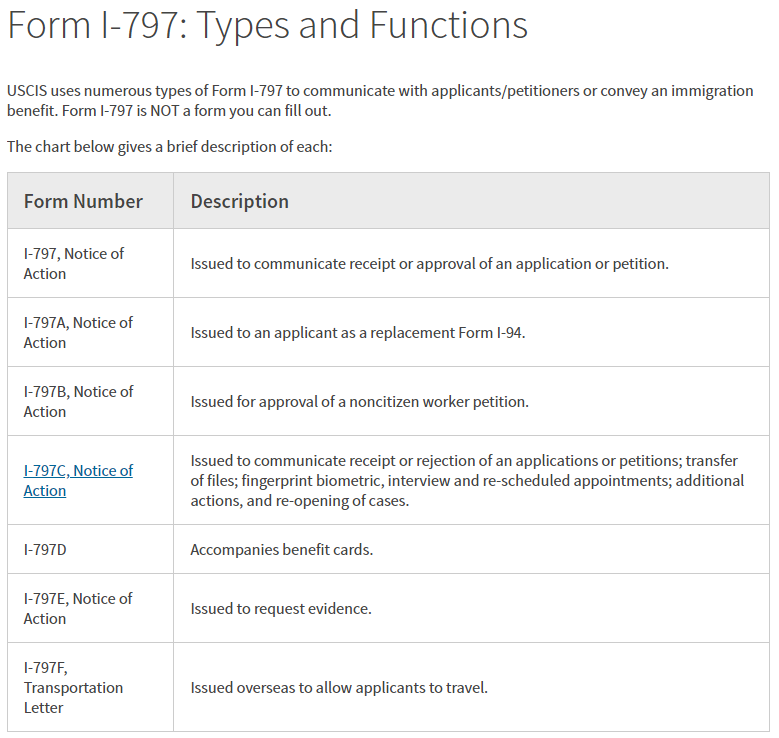Viewport: 779px width, 738px height.
Task: Select the 'I-797B, Notice of Action' cell
Action: point(78,401)
